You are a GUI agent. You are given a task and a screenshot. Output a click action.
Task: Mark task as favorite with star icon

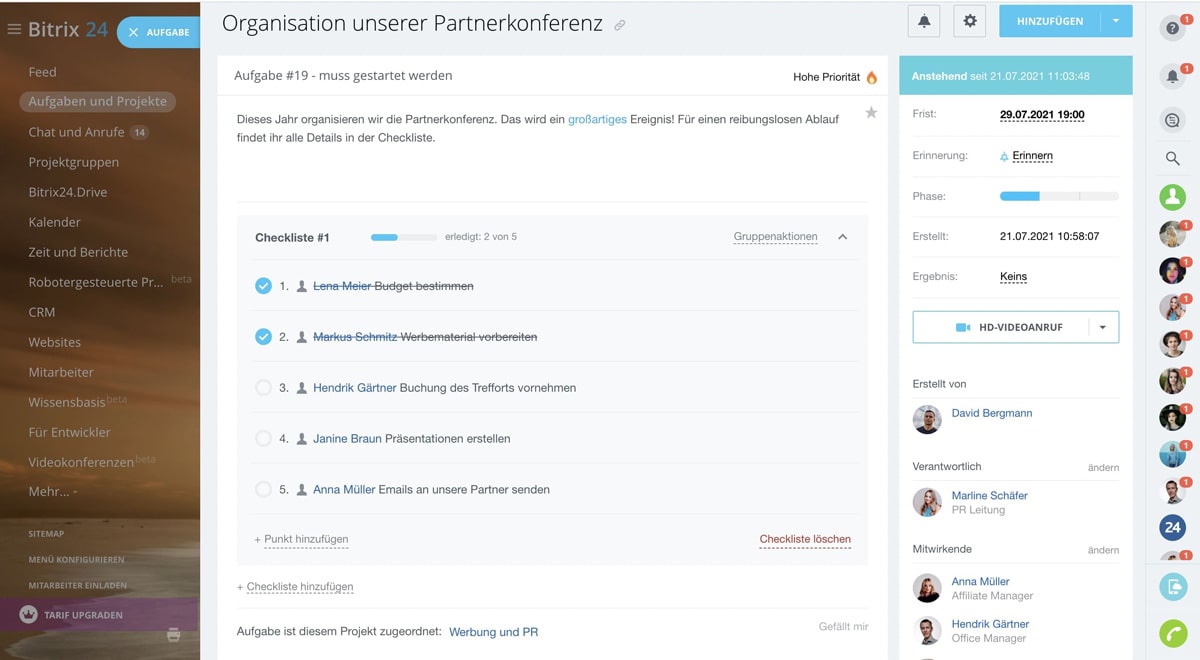click(871, 113)
